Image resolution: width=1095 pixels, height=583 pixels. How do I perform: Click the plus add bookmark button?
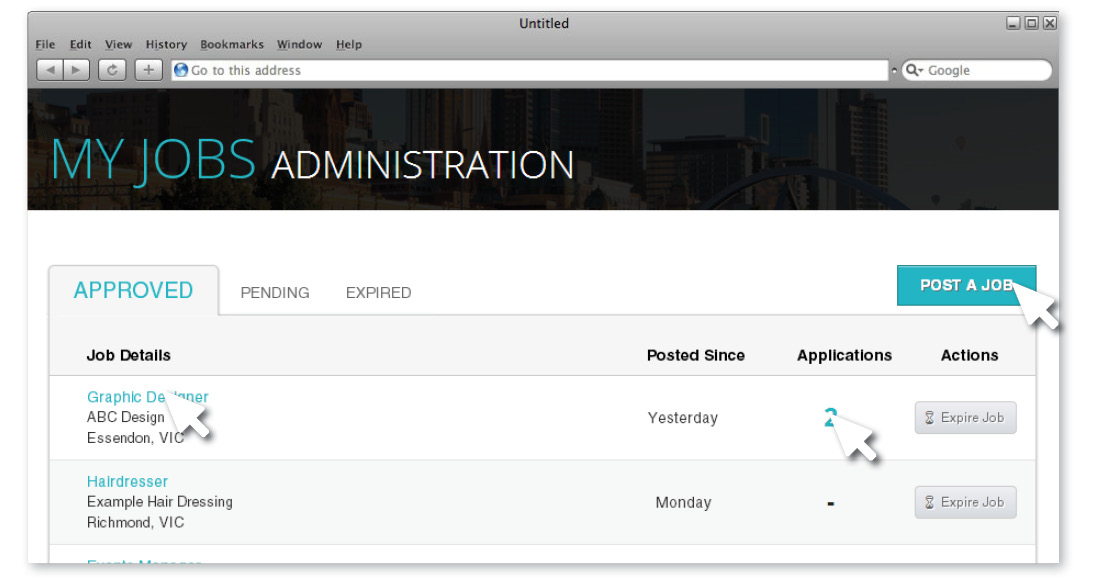[x=148, y=70]
